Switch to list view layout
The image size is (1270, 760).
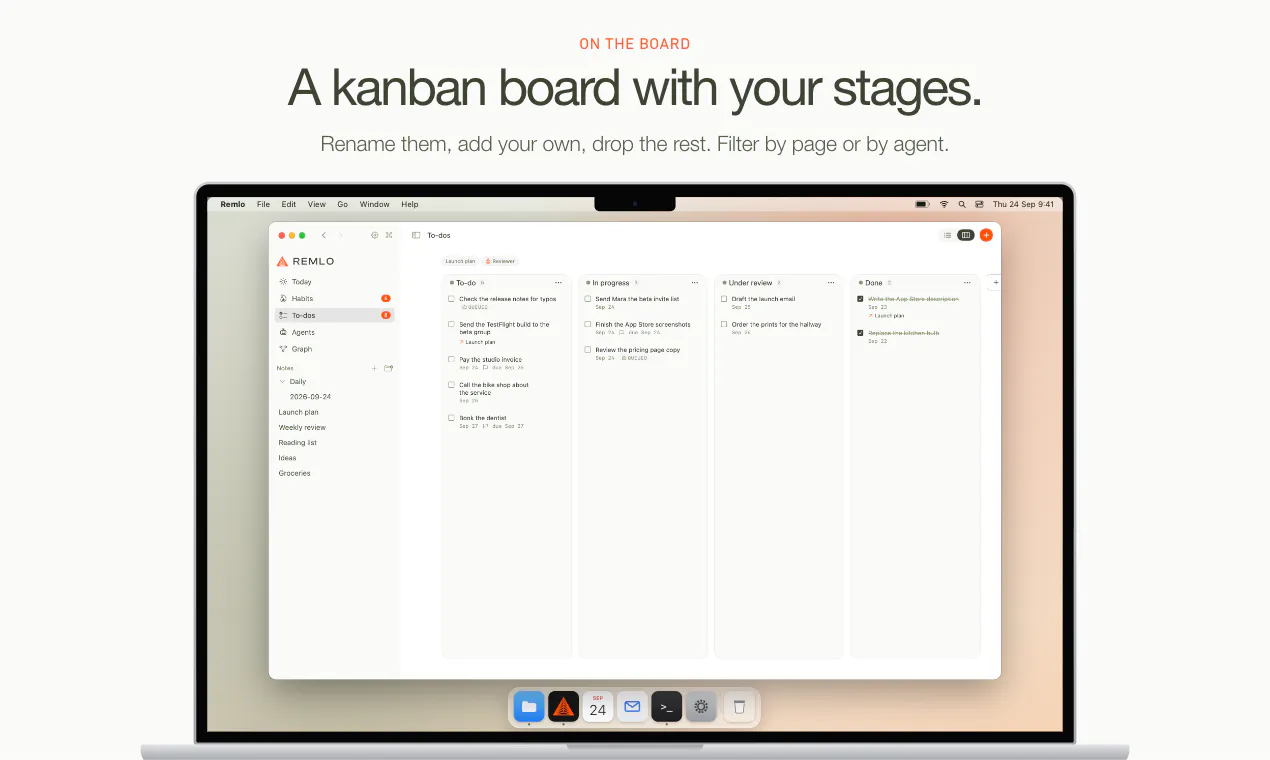(x=947, y=235)
